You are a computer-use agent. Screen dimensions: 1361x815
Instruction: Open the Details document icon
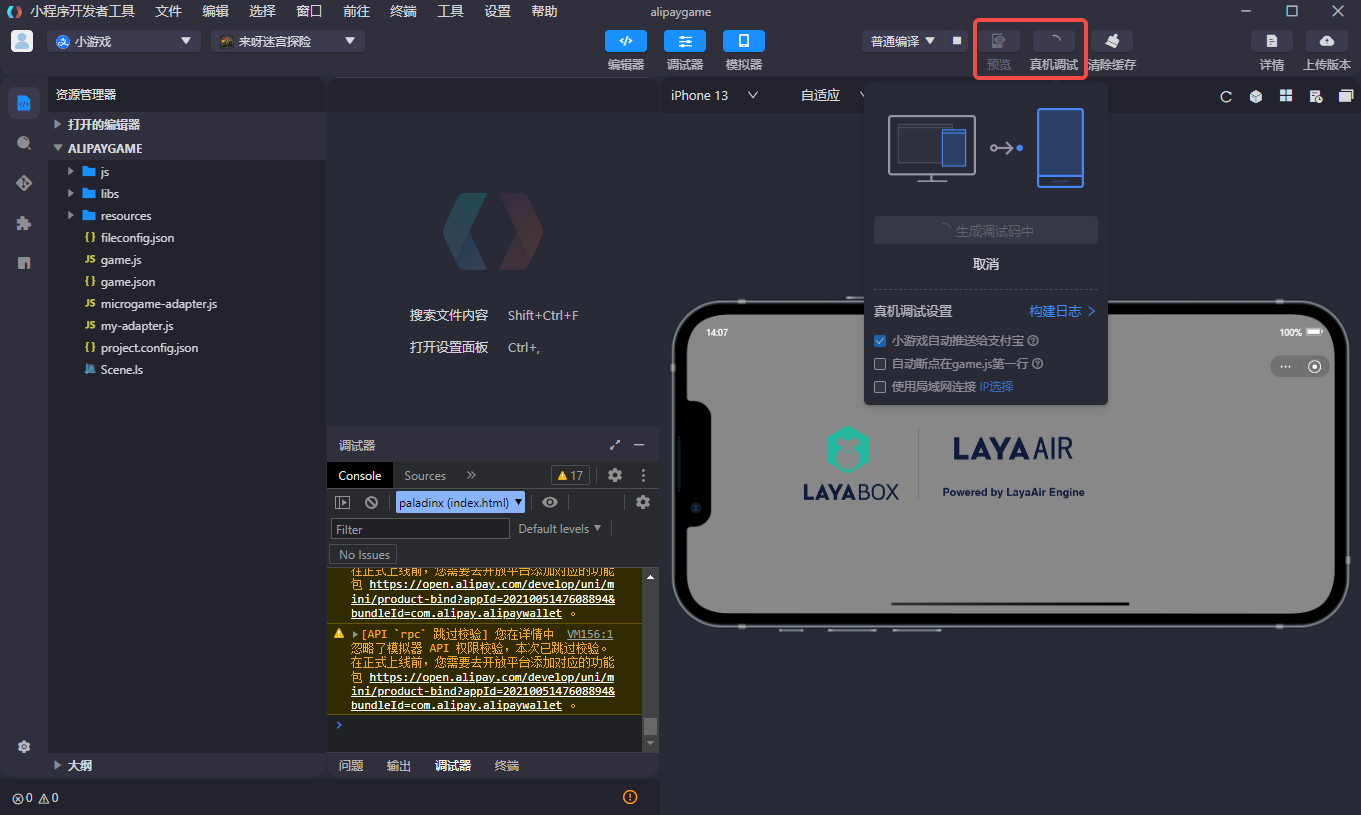tap(1271, 41)
